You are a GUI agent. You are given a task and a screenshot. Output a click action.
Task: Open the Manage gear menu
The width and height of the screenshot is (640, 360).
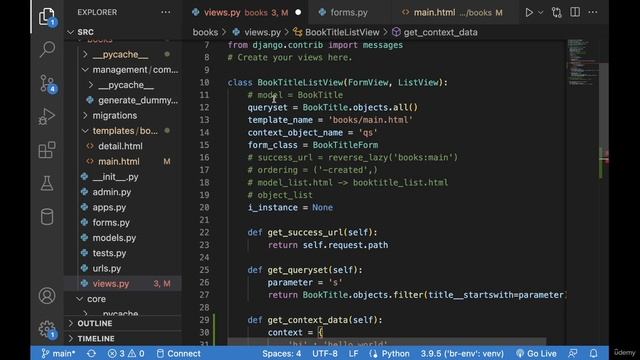pos(47,329)
